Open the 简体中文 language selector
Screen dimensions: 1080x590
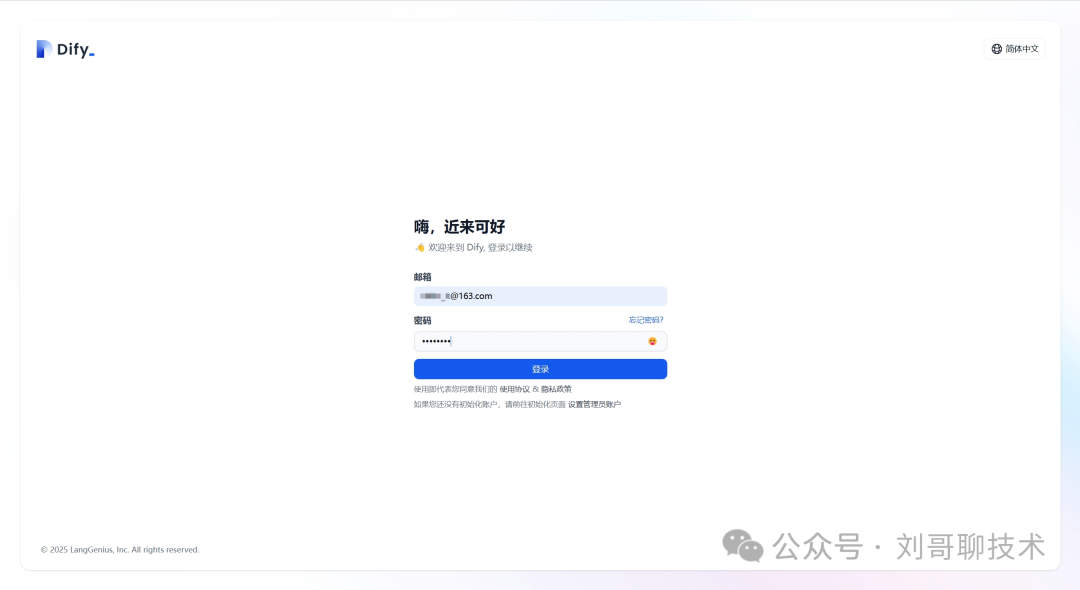1015,49
